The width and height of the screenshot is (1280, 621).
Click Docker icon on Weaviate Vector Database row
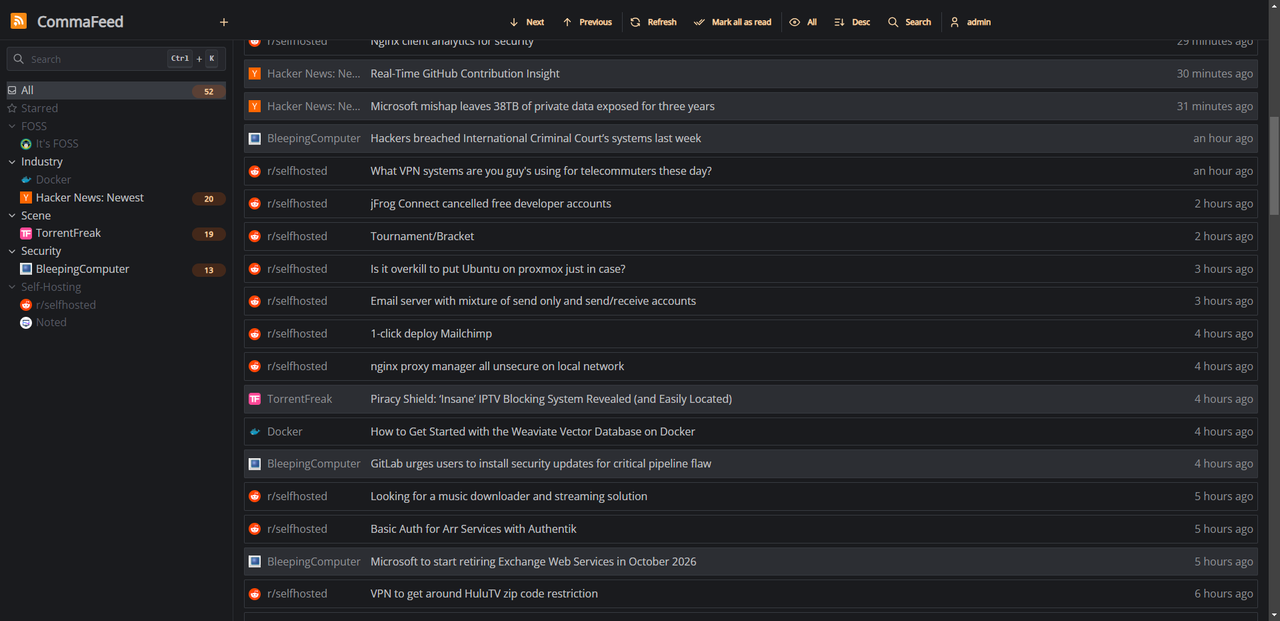pos(255,432)
